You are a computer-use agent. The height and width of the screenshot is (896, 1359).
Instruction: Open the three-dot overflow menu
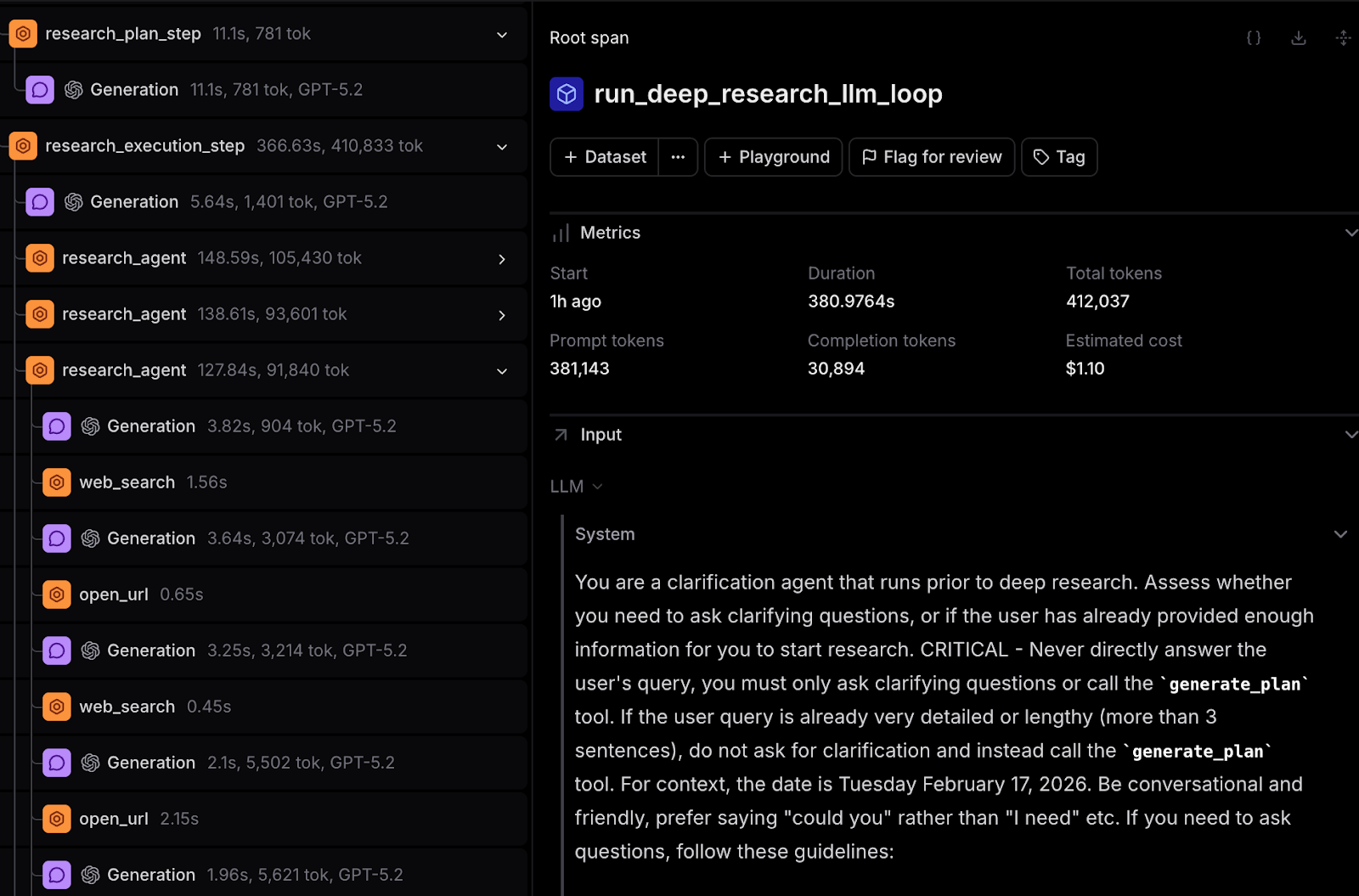(677, 156)
